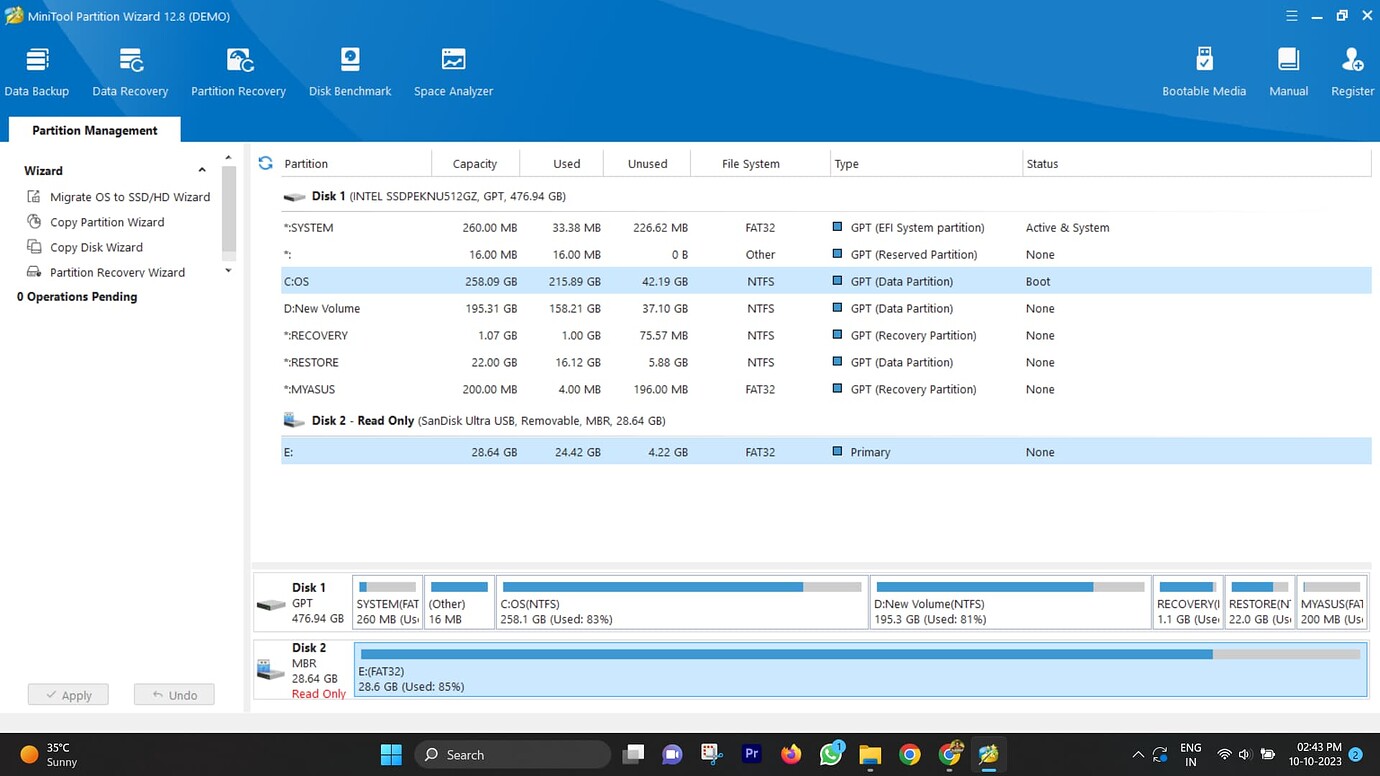Sort by the Unused column header
Image resolution: width=1380 pixels, height=776 pixels.
[648, 163]
